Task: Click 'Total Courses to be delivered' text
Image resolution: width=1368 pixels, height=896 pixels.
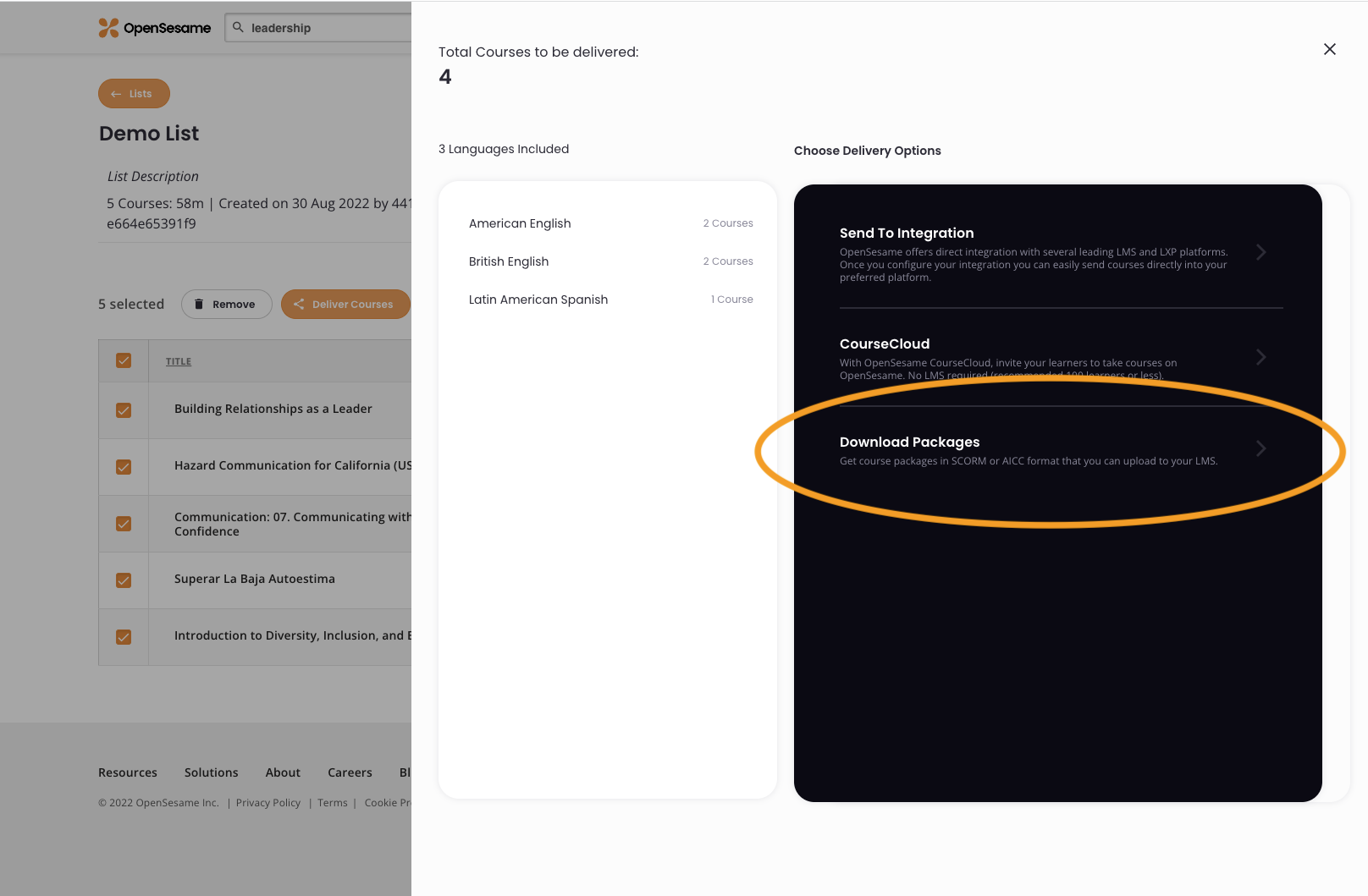Action: [x=538, y=52]
